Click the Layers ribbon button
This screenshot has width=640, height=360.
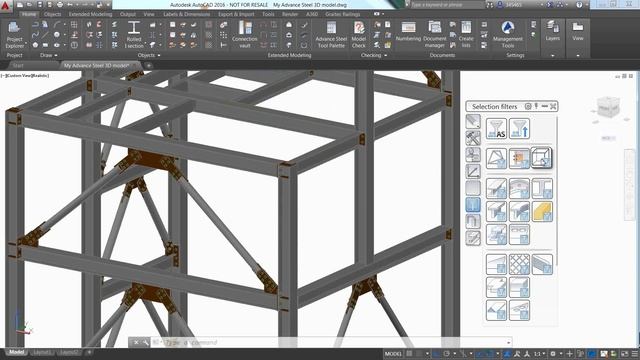pos(553,32)
